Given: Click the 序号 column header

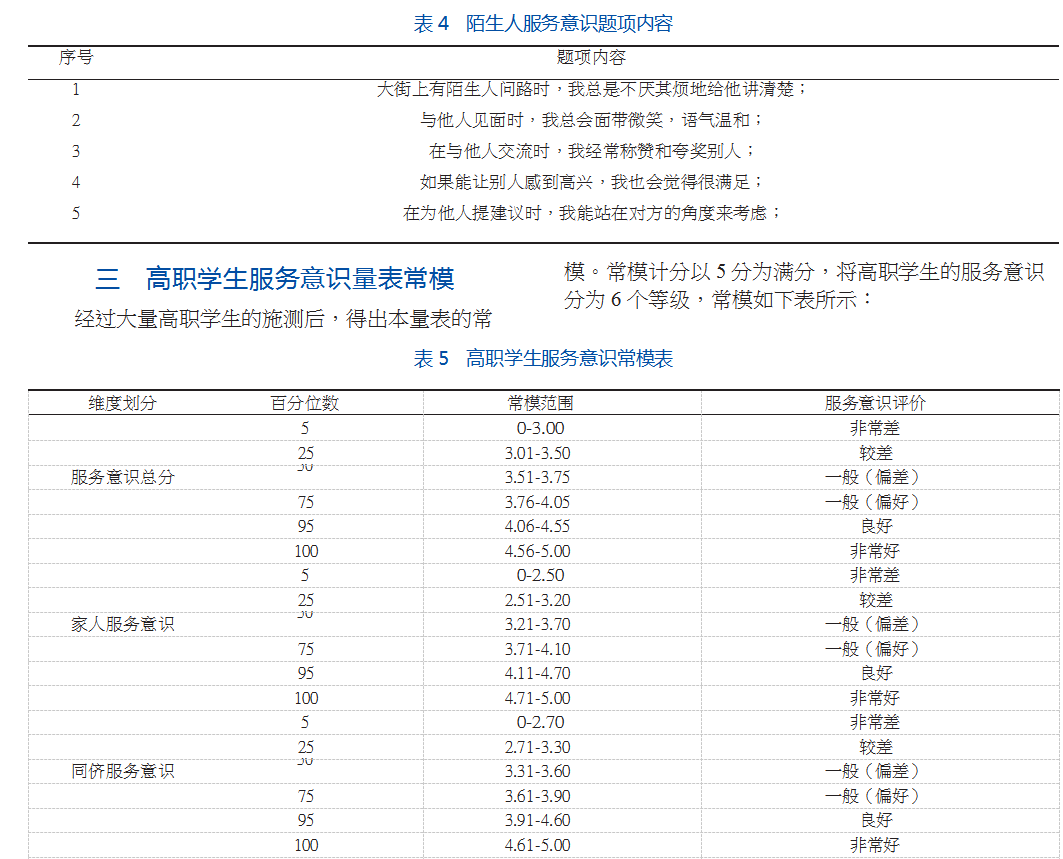Looking at the screenshot, I should [x=76, y=58].
